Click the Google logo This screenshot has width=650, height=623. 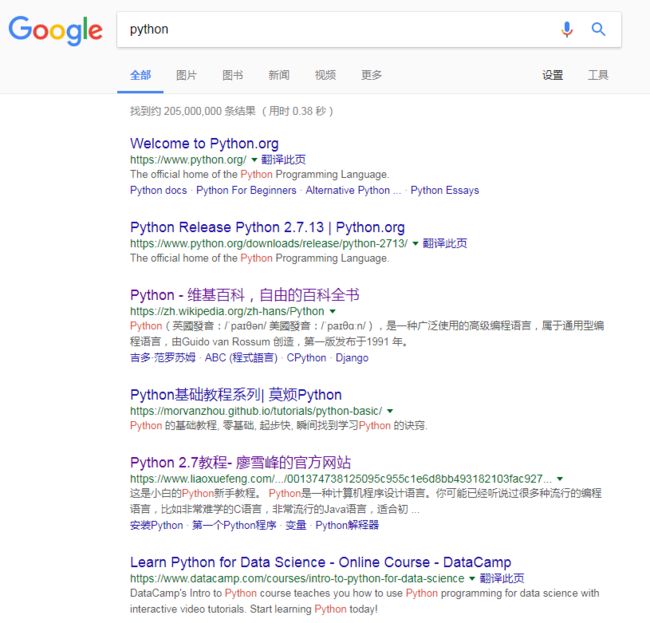(x=56, y=30)
